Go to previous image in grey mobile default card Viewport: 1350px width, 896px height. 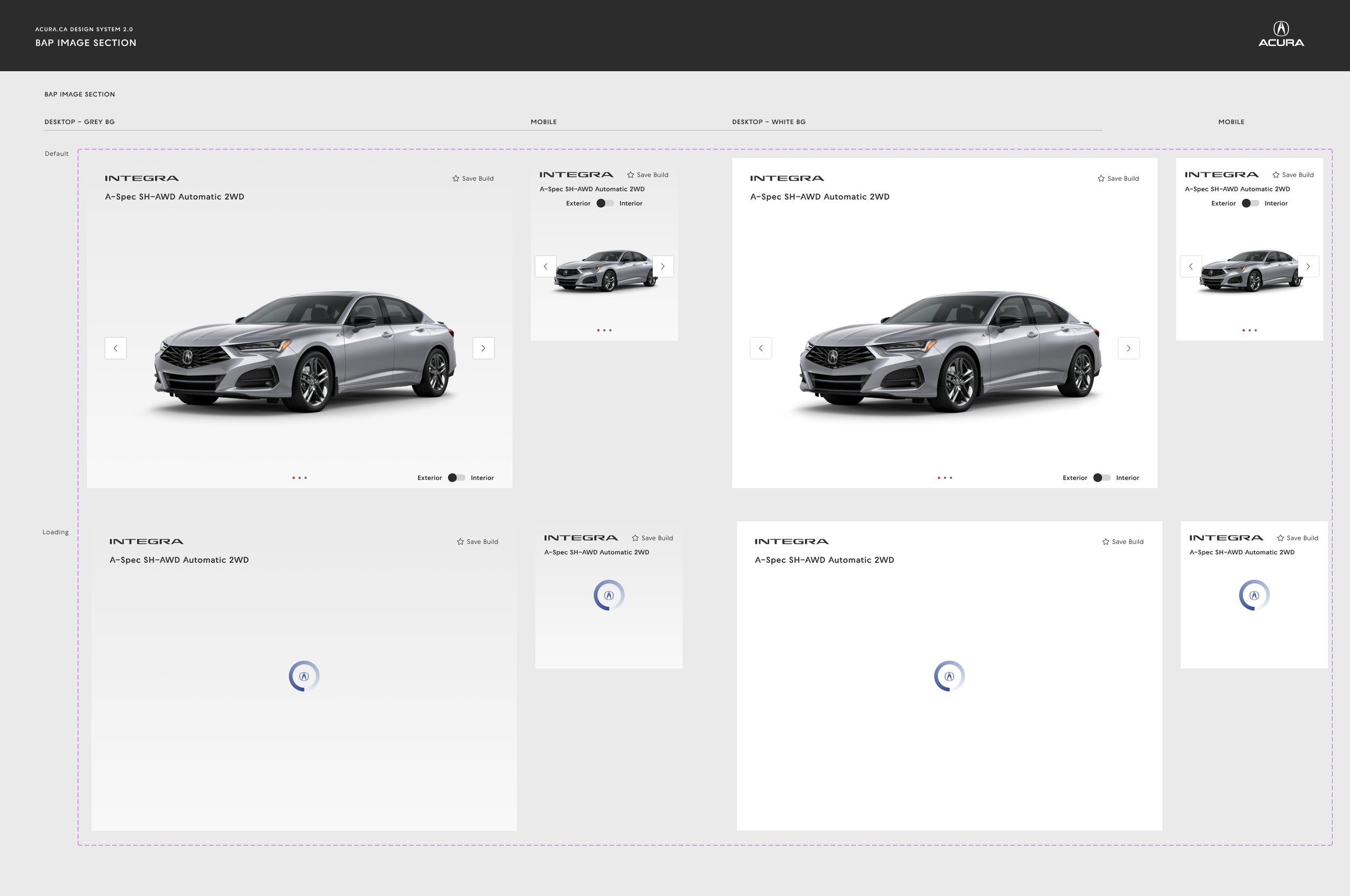(x=546, y=266)
